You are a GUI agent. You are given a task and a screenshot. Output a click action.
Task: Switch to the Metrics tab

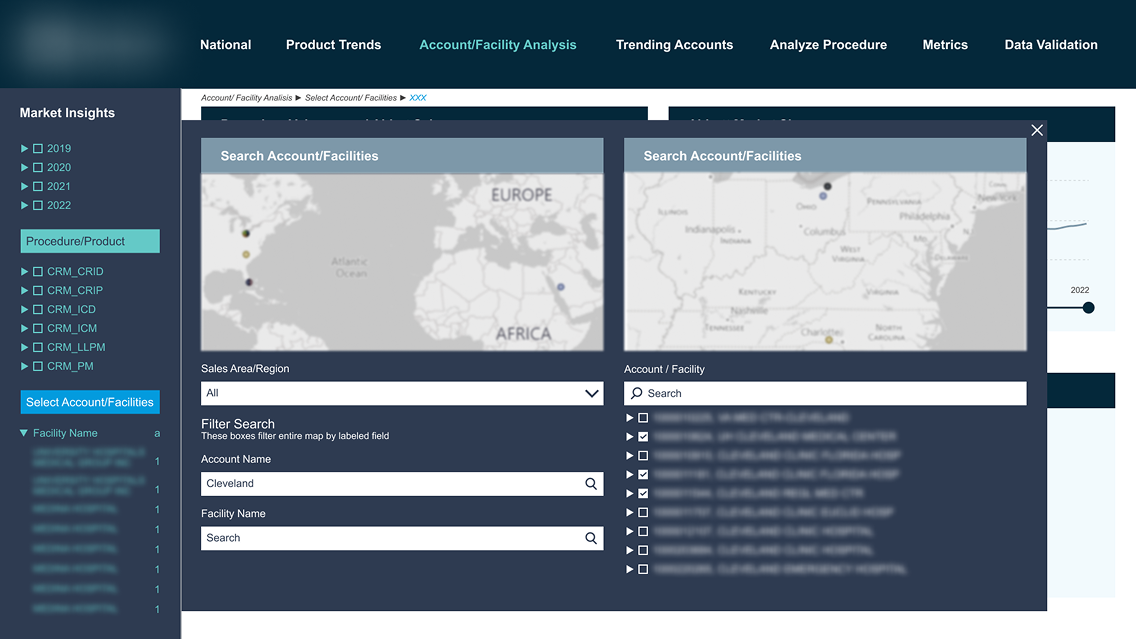click(945, 45)
